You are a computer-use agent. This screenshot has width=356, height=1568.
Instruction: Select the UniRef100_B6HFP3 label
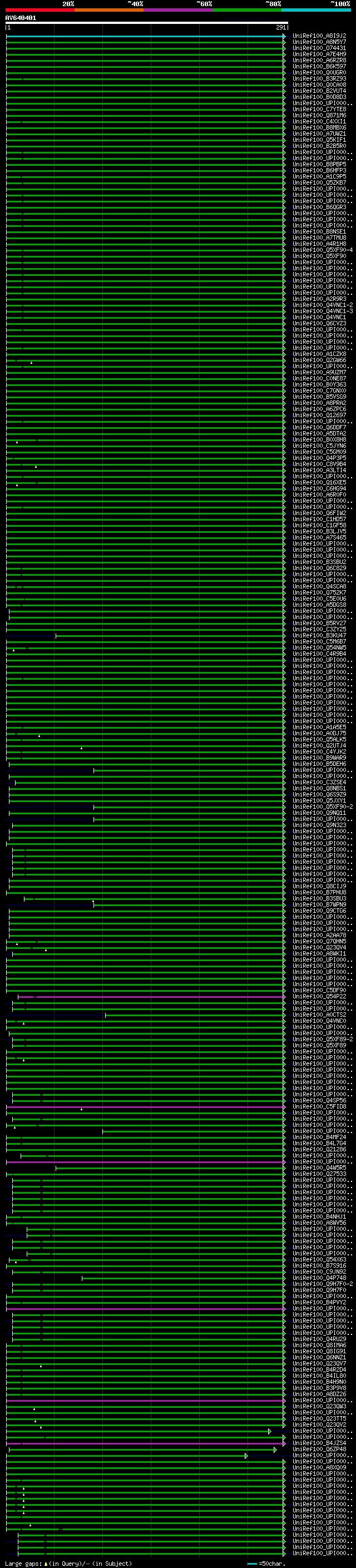tap(319, 170)
